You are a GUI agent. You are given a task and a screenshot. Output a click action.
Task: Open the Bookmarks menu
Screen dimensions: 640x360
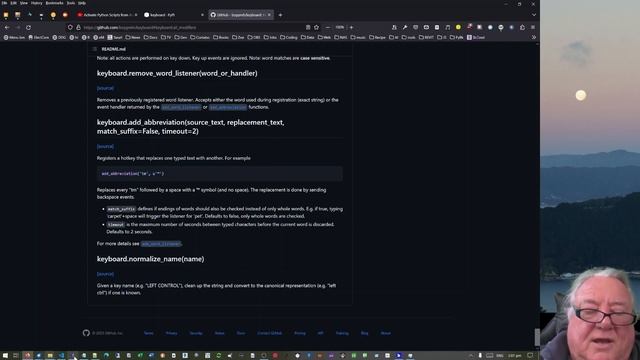54,3
